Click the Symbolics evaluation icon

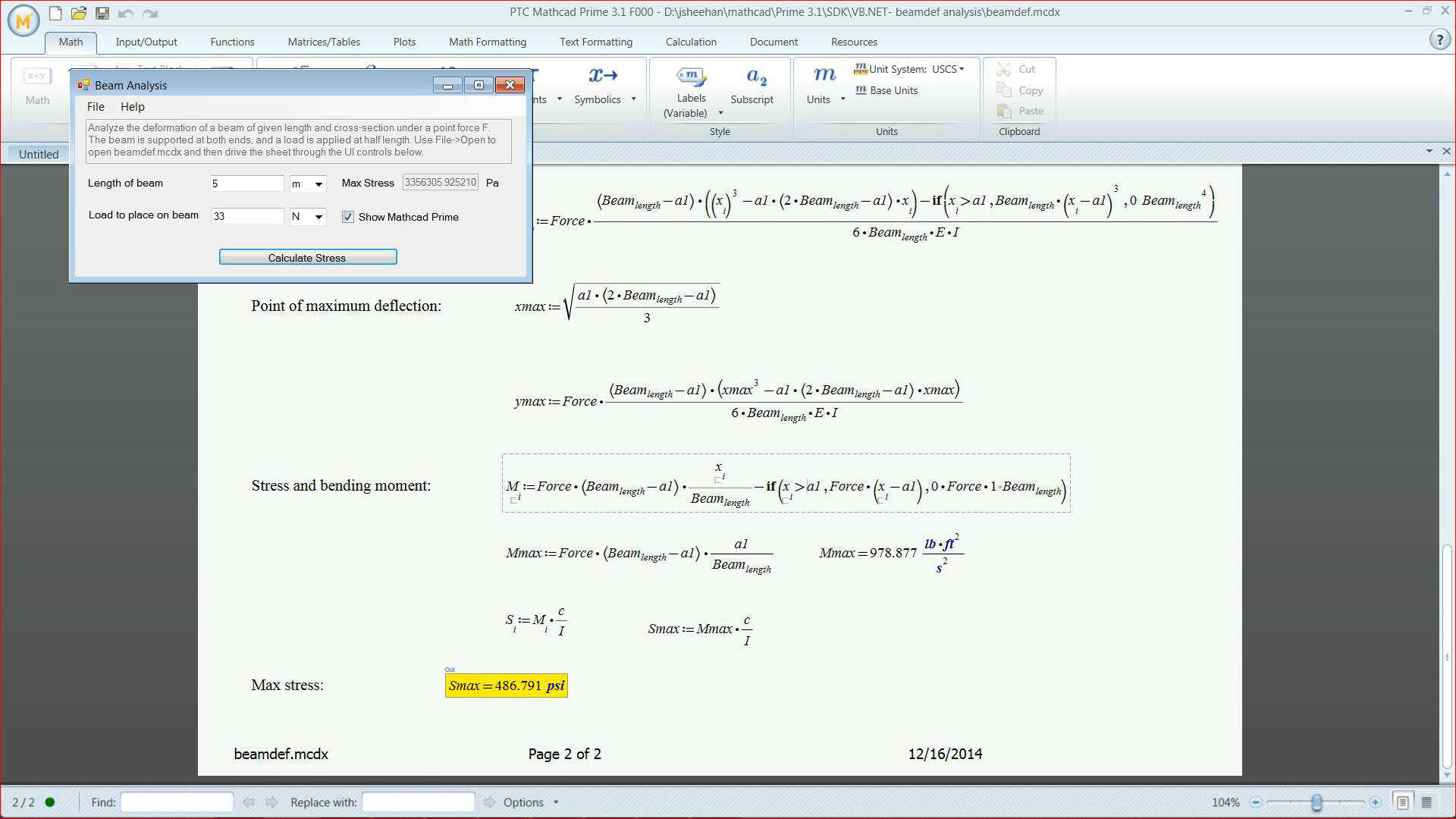pyautogui.click(x=603, y=75)
